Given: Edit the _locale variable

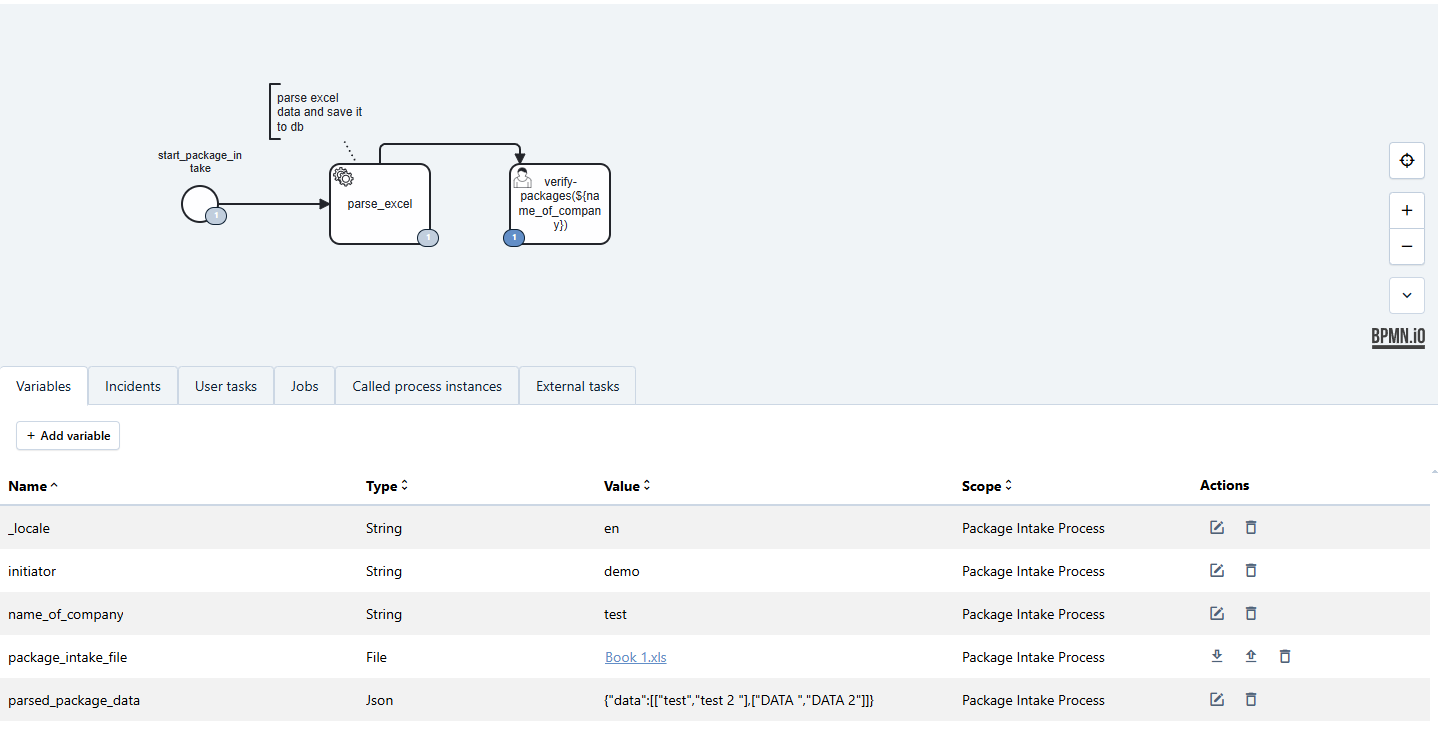Looking at the screenshot, I should [1217, 527].
